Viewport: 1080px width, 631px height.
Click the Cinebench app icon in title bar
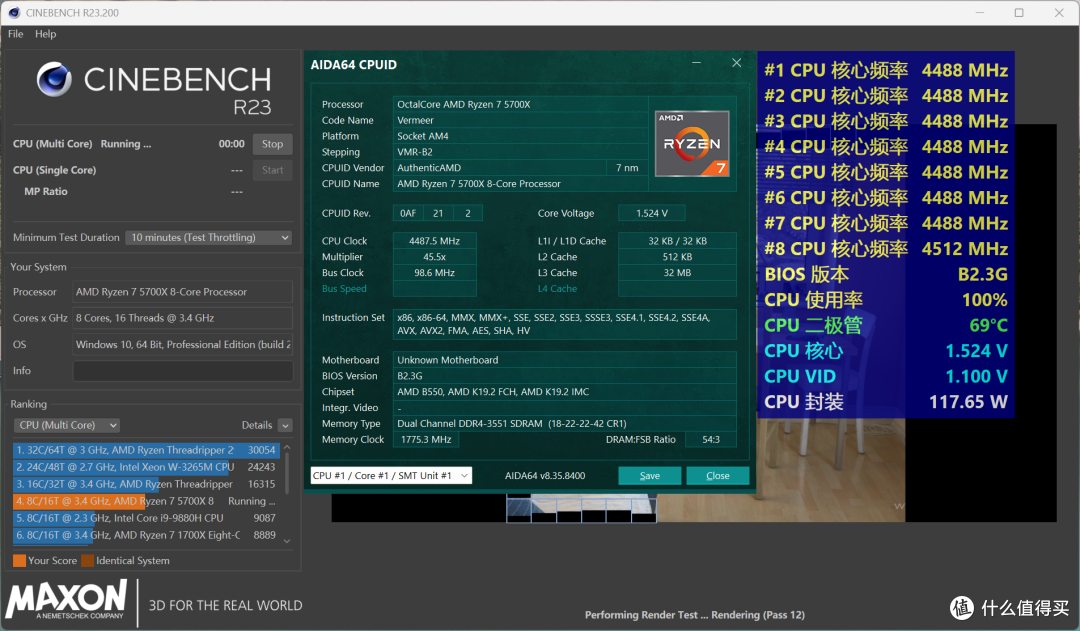tap(14, 12)
